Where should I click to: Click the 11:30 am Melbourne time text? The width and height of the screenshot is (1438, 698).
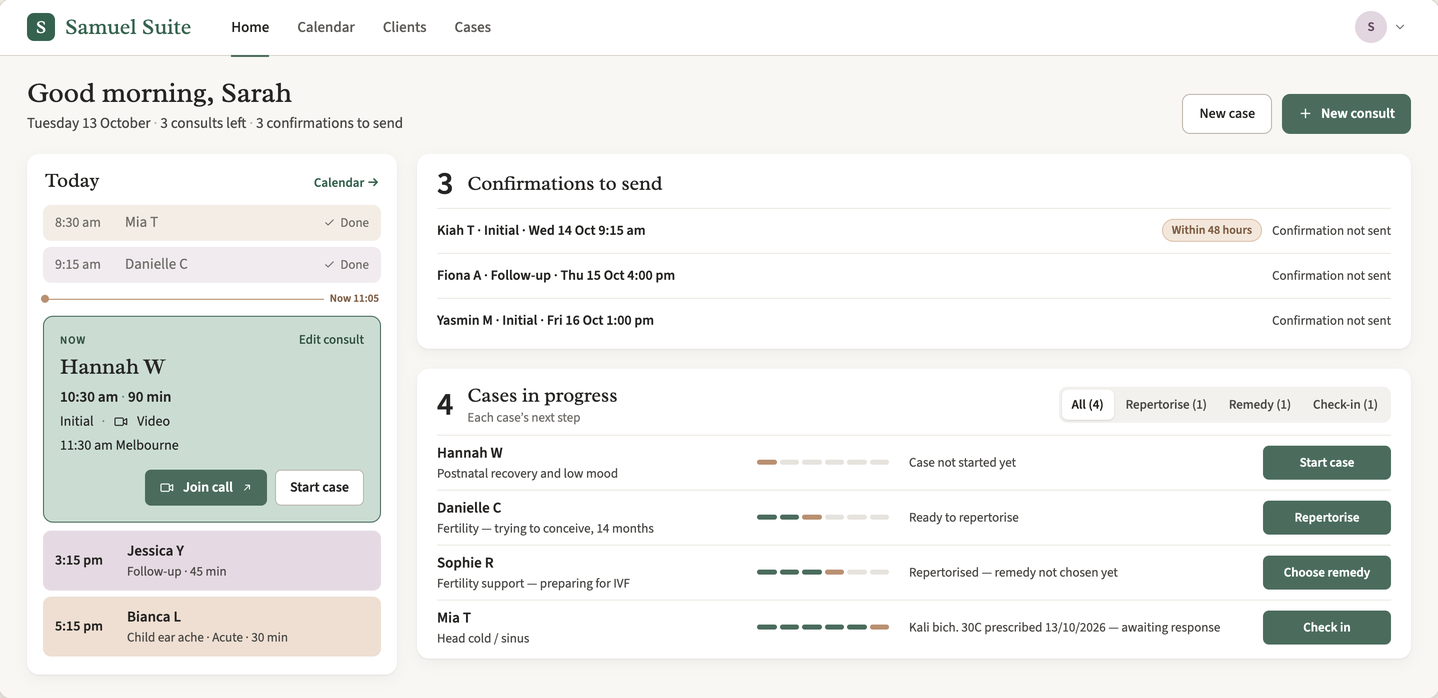tap(119, 446)
